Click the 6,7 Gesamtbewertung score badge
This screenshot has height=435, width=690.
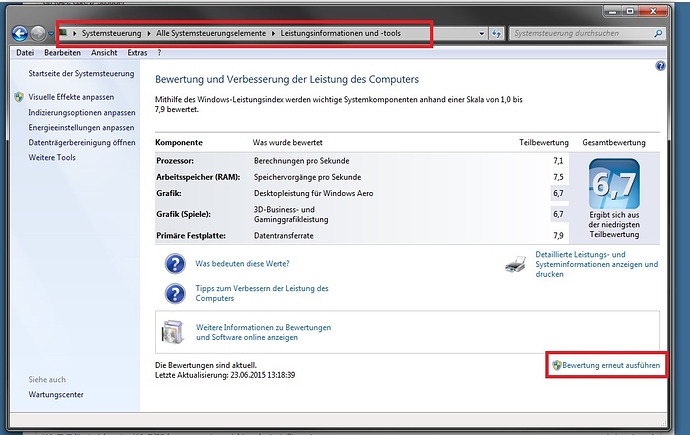(x=614, y=184)
